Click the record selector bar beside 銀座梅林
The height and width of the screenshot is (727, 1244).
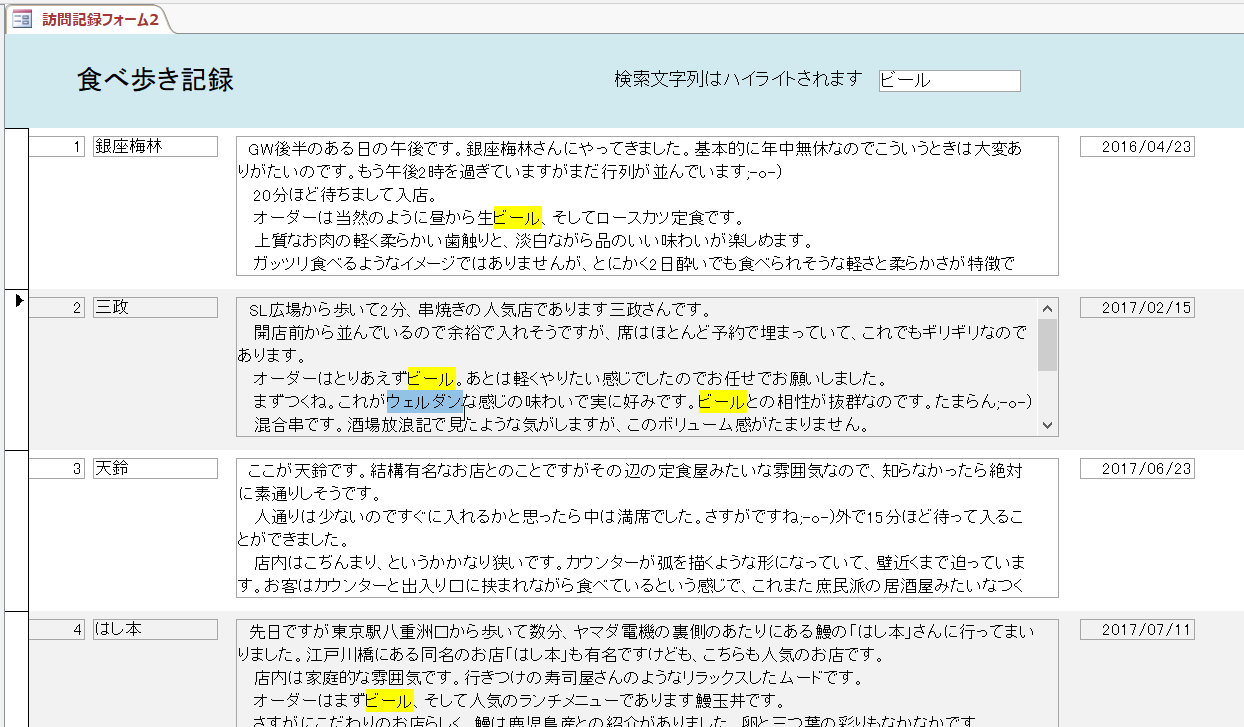coord(17,200)
